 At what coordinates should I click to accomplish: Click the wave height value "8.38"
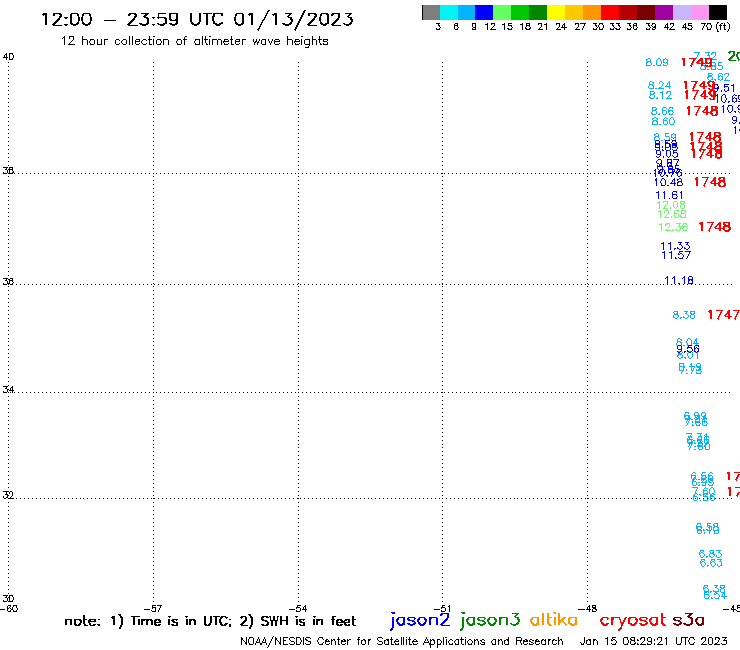[684, 315]
